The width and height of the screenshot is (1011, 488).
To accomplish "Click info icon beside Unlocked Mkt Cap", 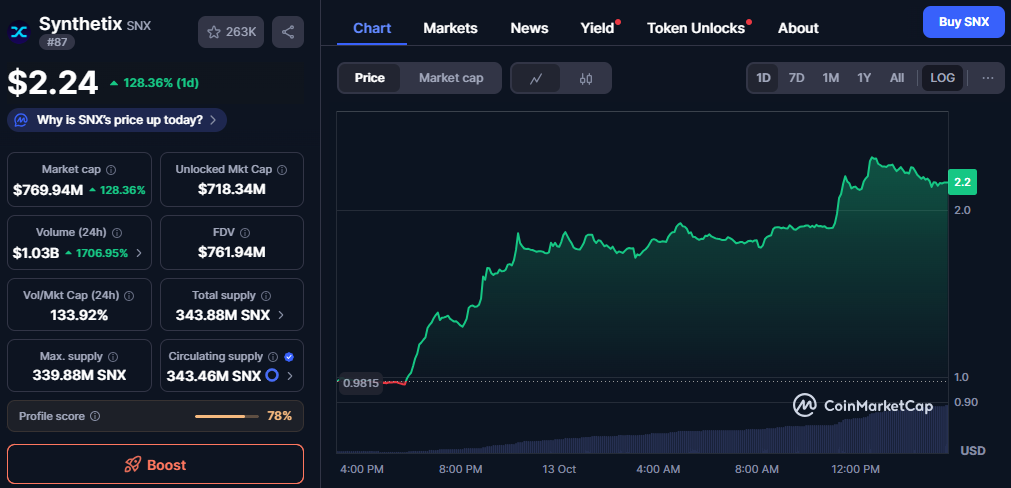I will point(281,170).
